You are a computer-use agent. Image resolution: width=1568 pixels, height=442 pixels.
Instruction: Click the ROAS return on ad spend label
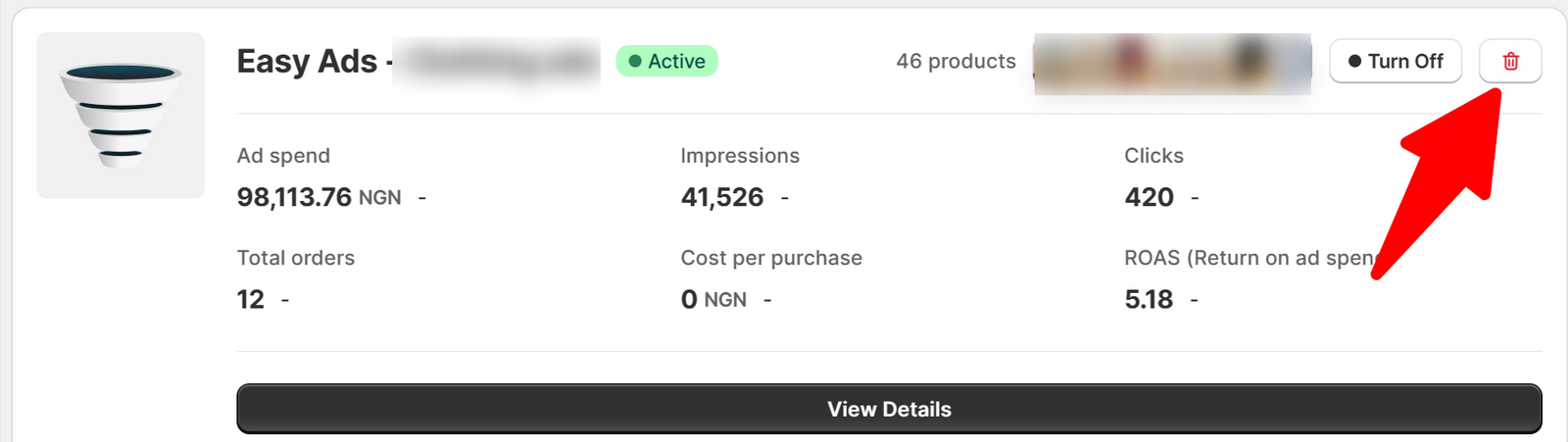[x=1249, y=258]
